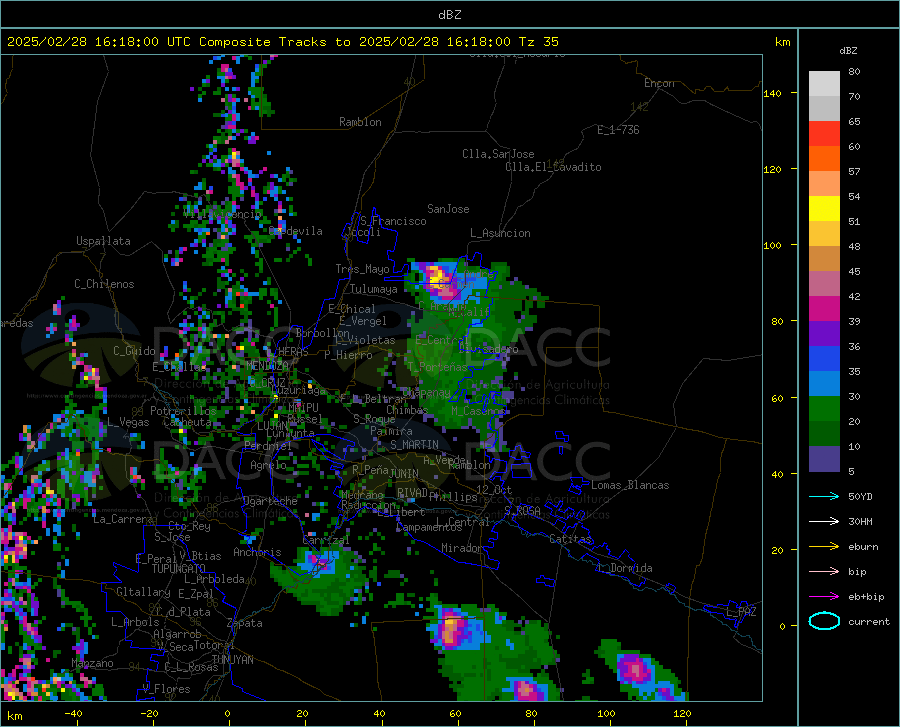900x727 pixels.
Task: Click the orange-core storm cell south of Mirador
Action: click(x=452, y=627)
